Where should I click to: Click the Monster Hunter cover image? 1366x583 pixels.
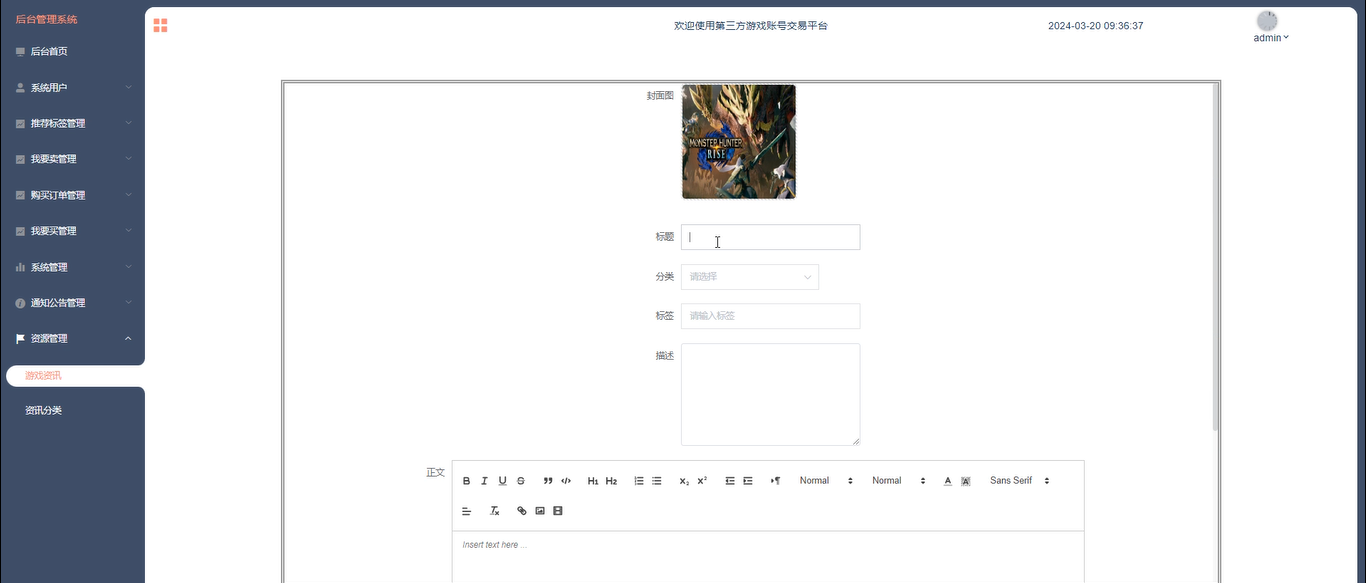point(739,142)
